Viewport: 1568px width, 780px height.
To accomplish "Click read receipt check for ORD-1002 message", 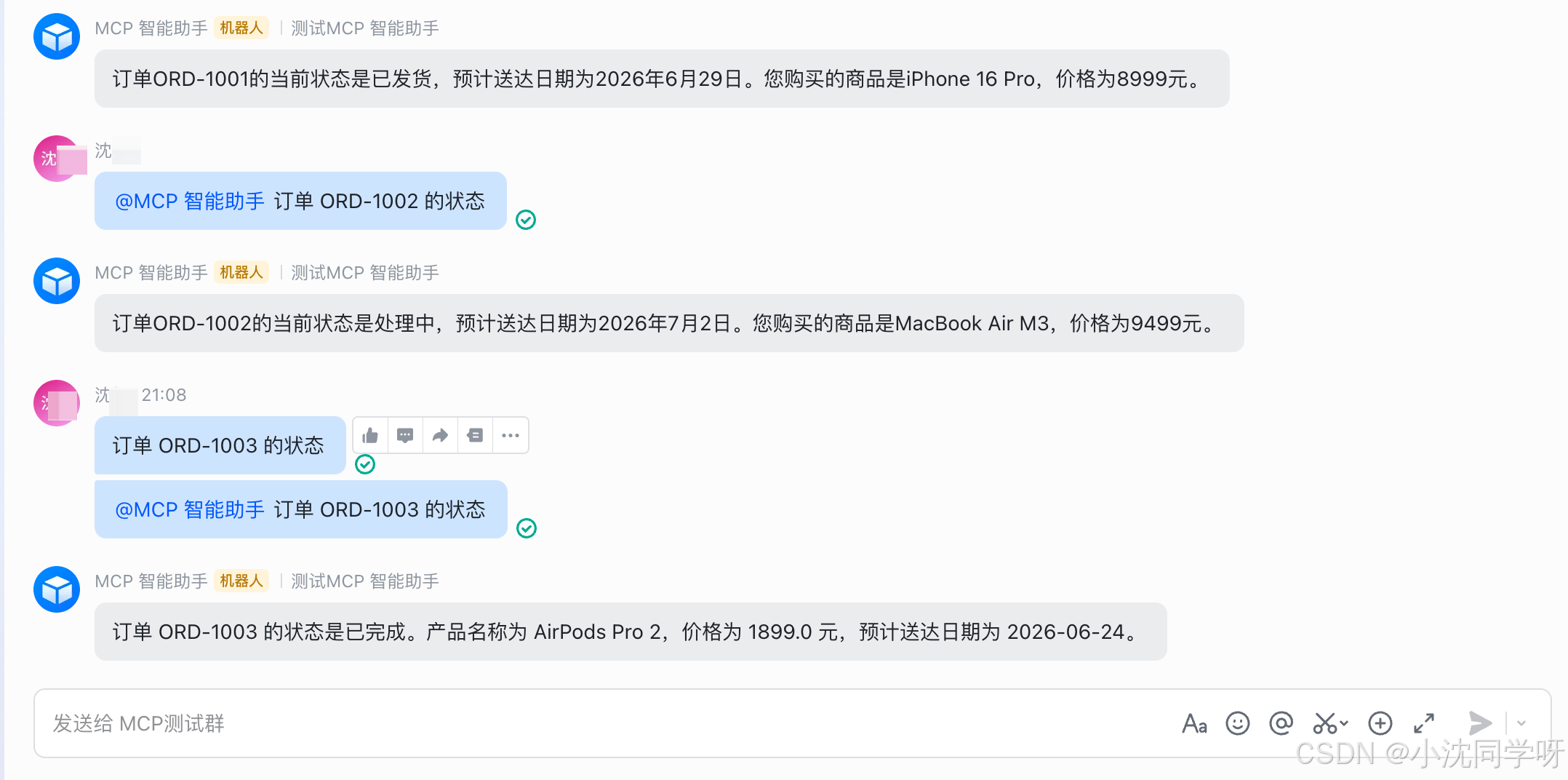I will 526,220.
